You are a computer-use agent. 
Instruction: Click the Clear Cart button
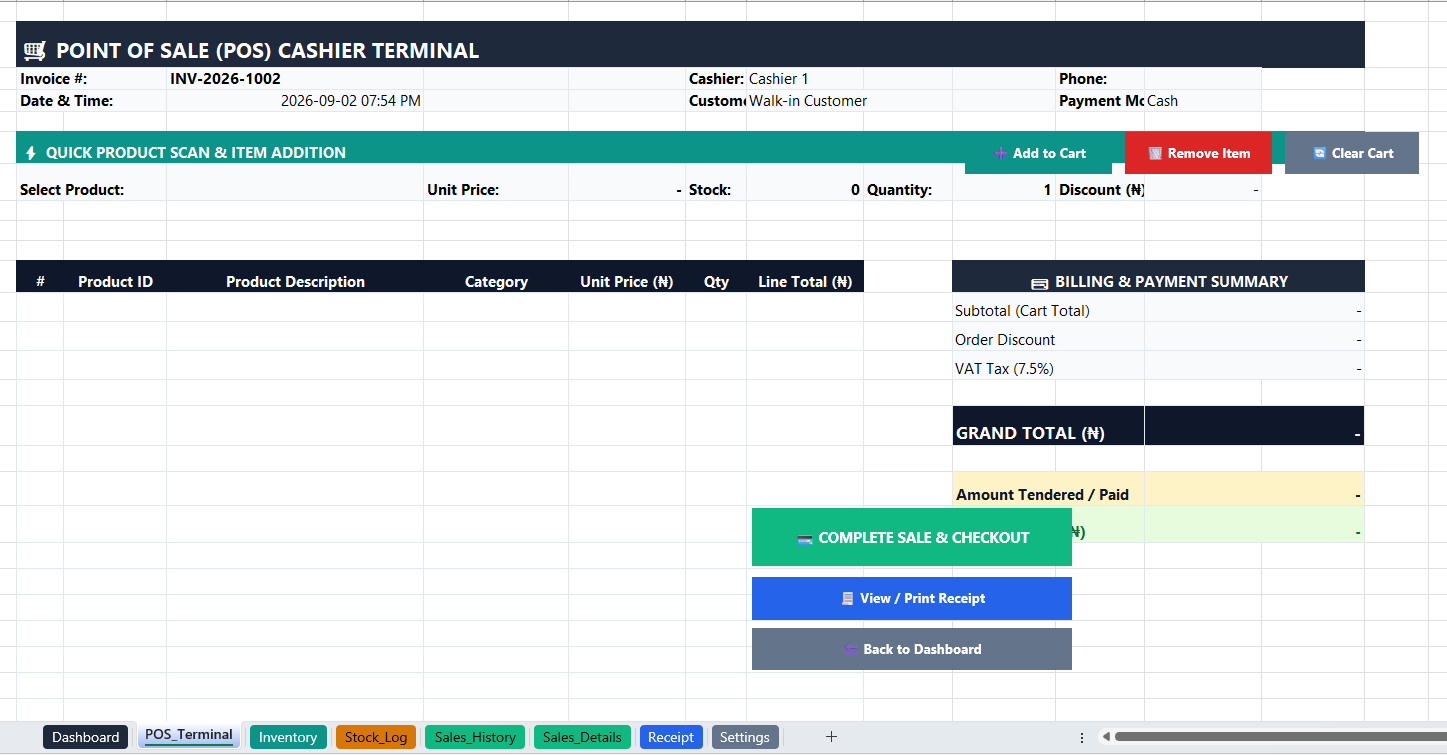[x=1352, y=153]
